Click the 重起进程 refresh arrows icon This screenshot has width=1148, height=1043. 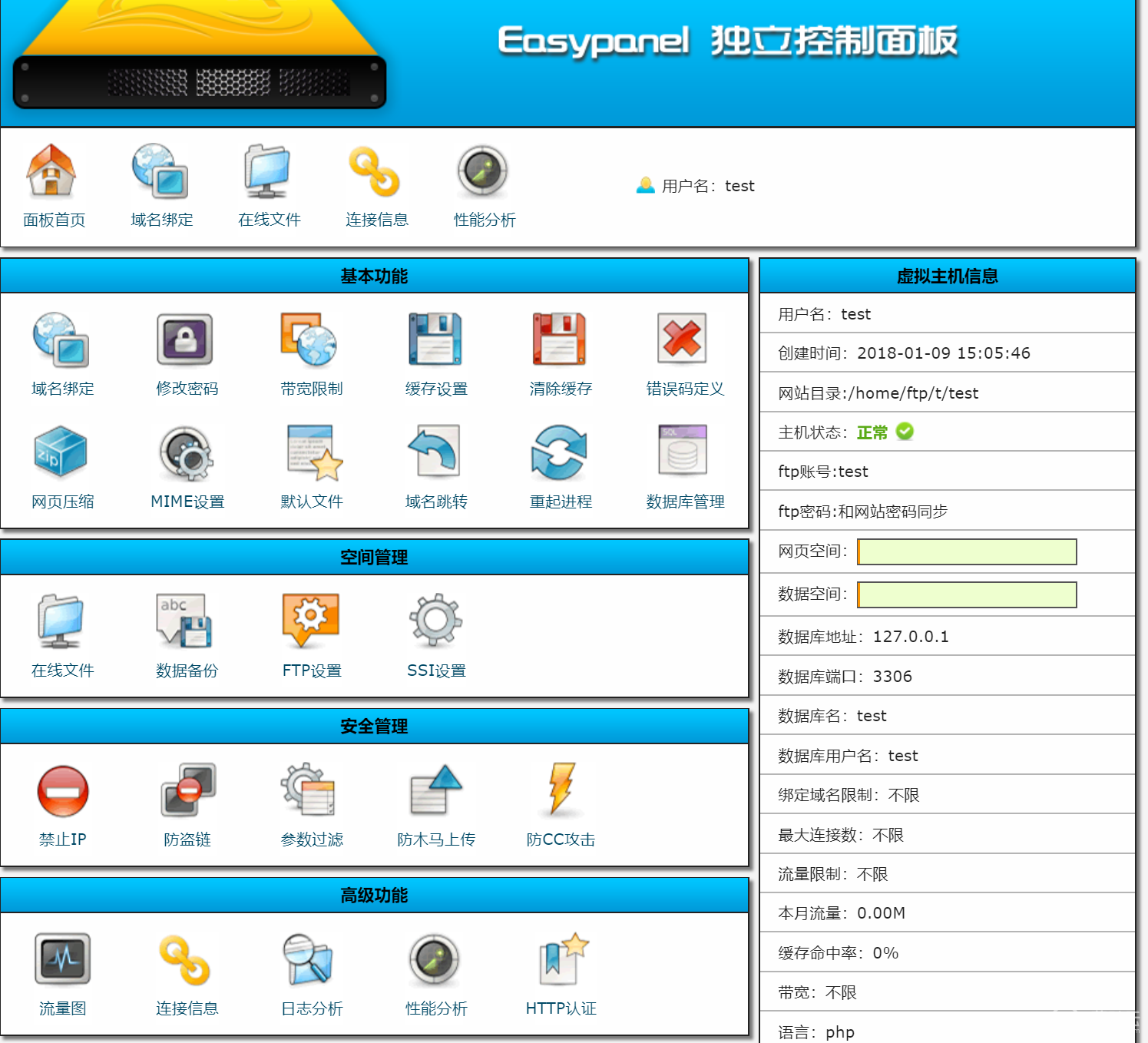[x=559, y=452]
